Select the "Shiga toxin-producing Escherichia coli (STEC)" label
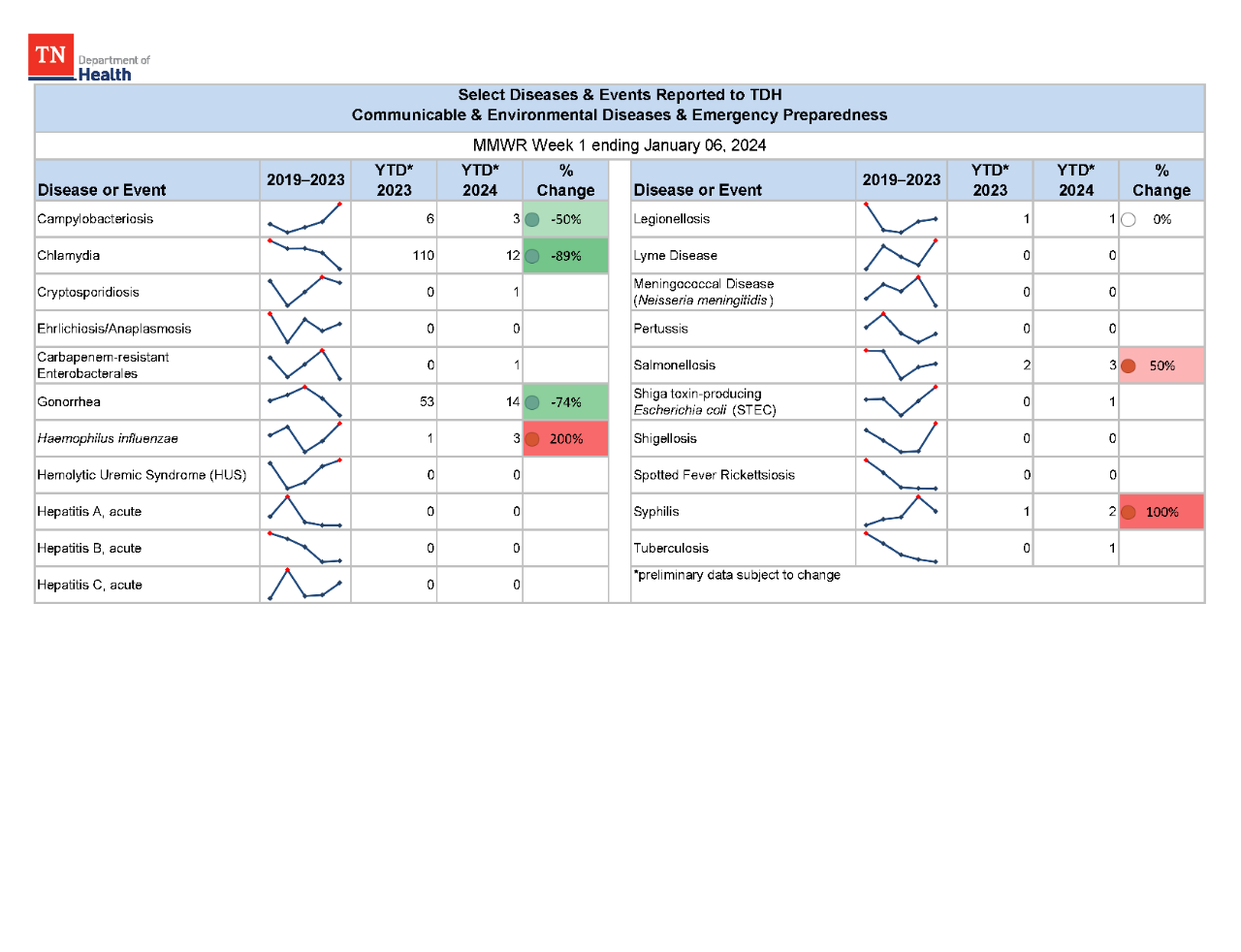 point(705,401)
